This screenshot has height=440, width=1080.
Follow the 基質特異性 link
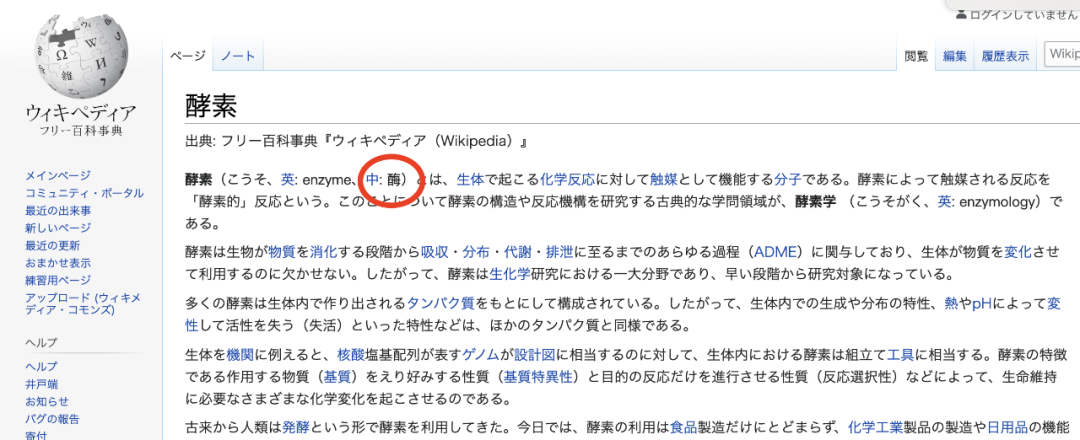[537, 377]
